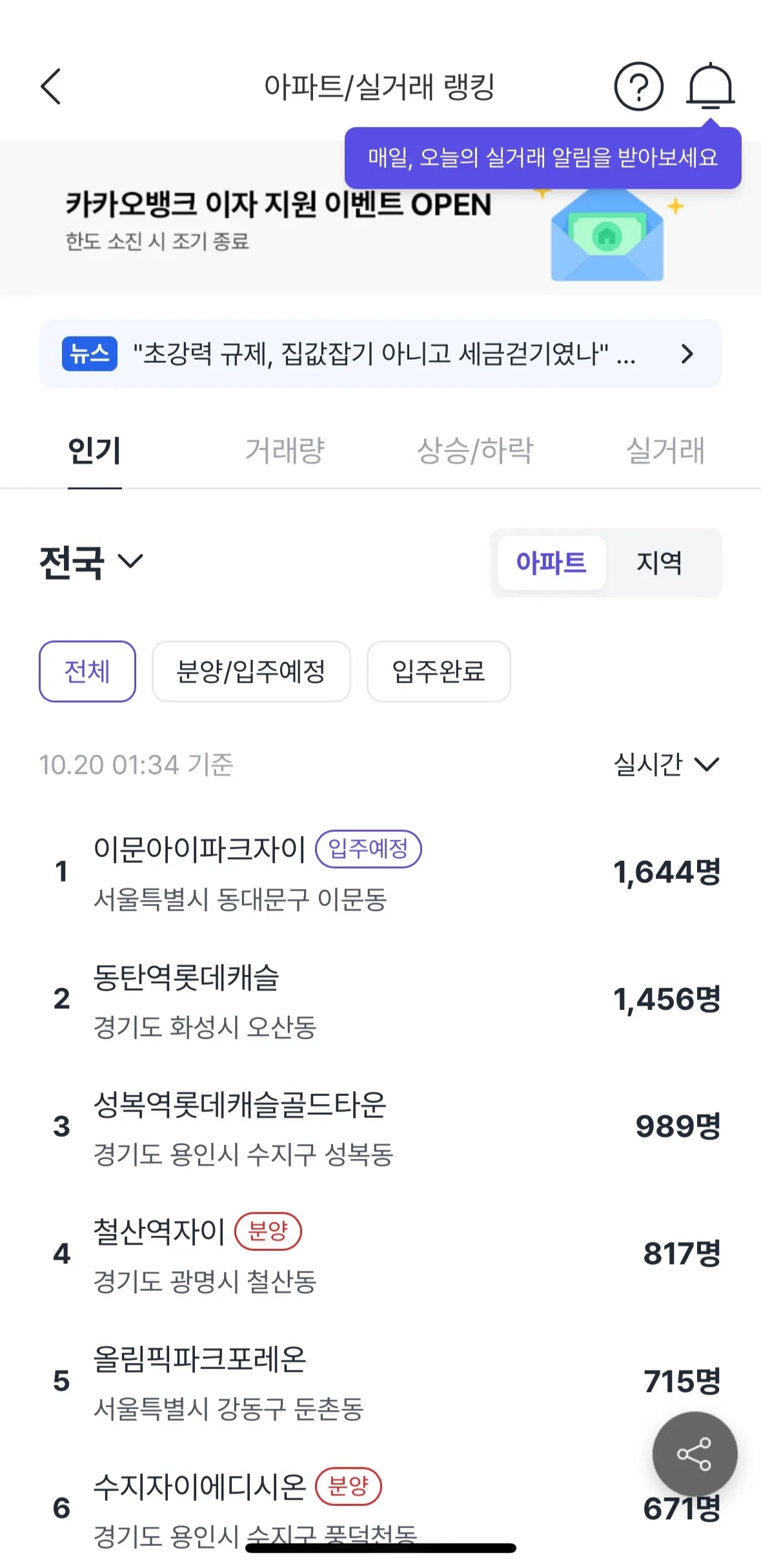Expand the 전국 region dropdown
The height and width of the screenshot is (1568, 761).
pos(91,562)
